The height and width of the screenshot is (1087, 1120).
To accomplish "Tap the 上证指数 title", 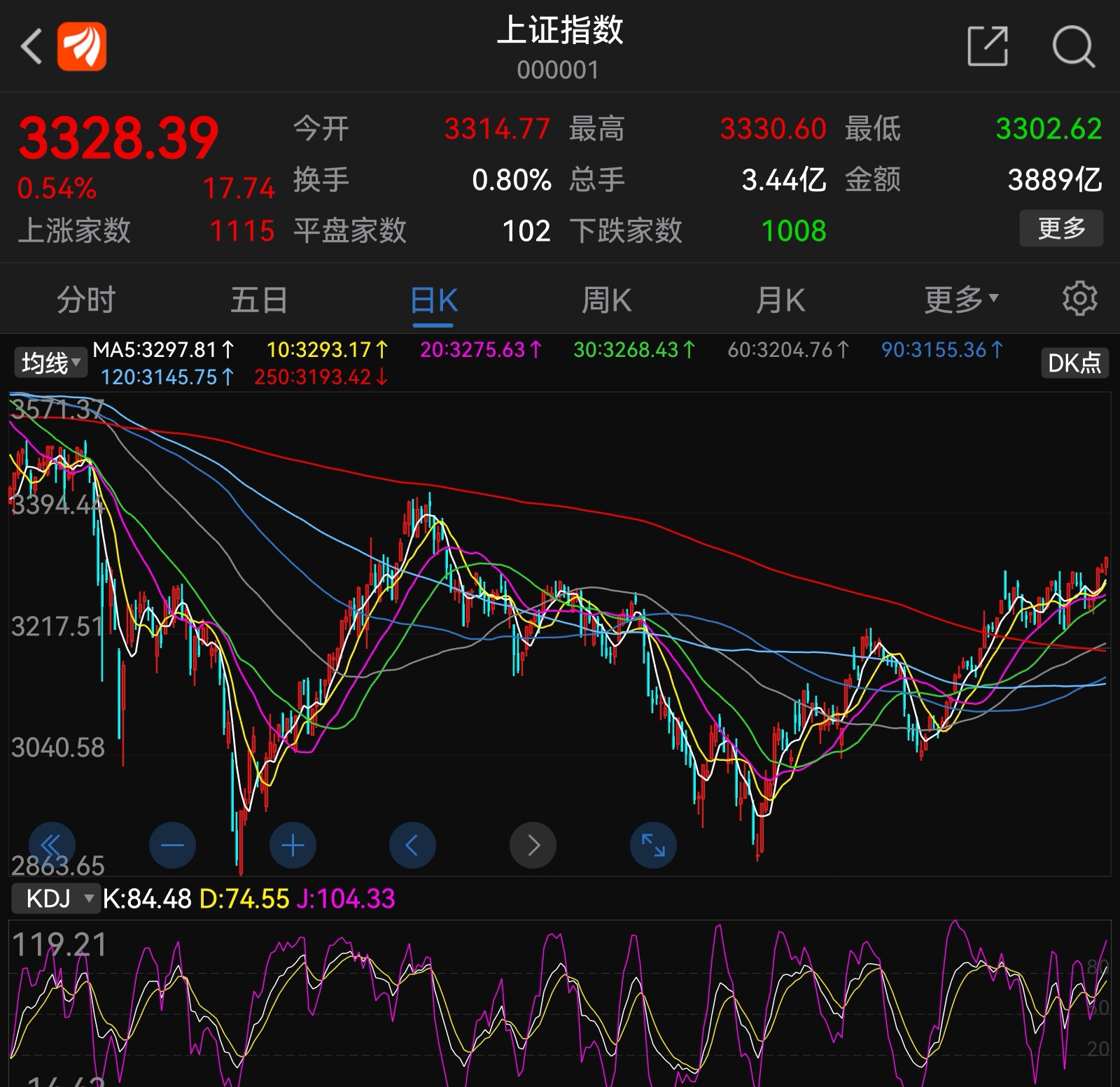I will (559, 31).
